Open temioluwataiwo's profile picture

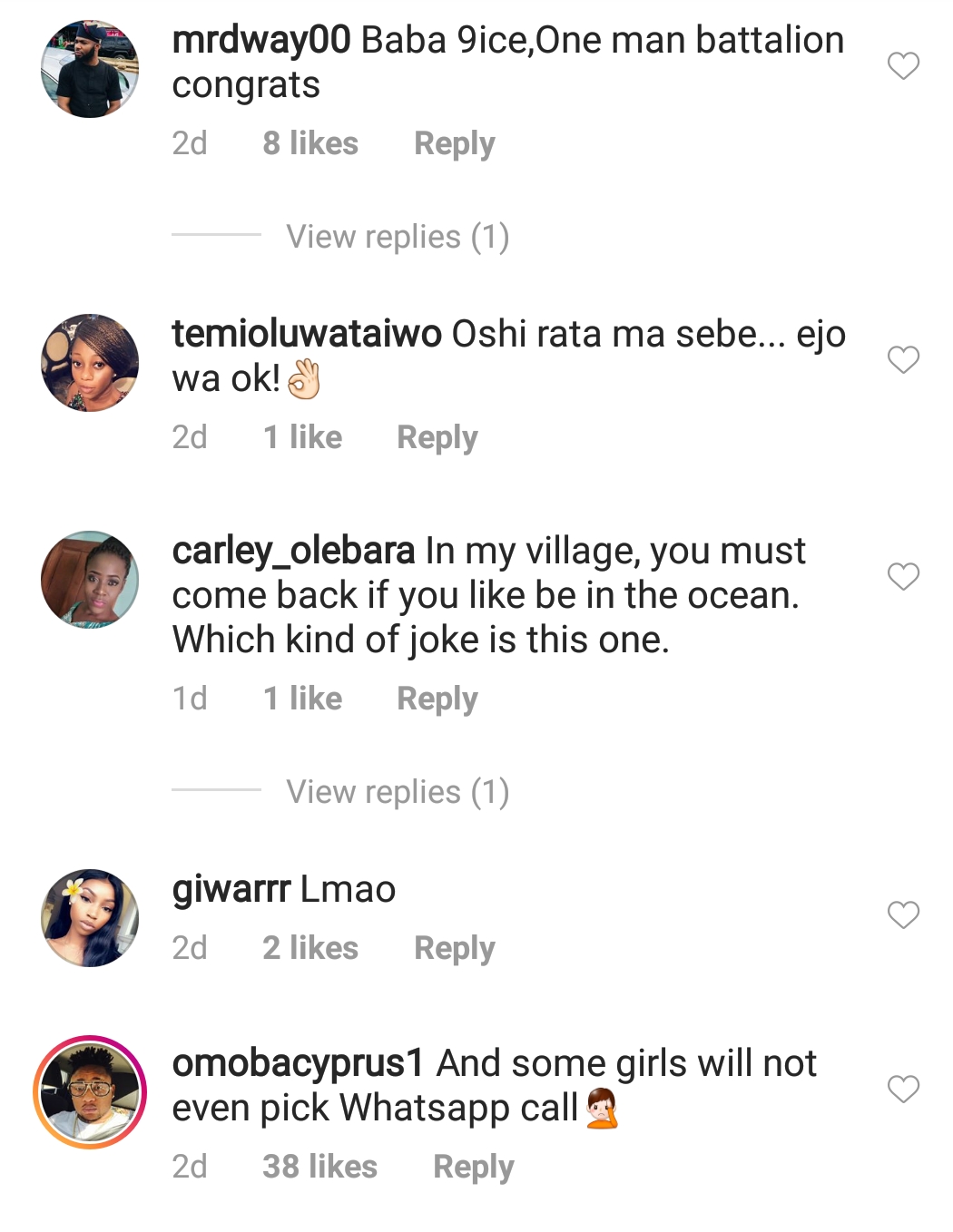[90, 363]
